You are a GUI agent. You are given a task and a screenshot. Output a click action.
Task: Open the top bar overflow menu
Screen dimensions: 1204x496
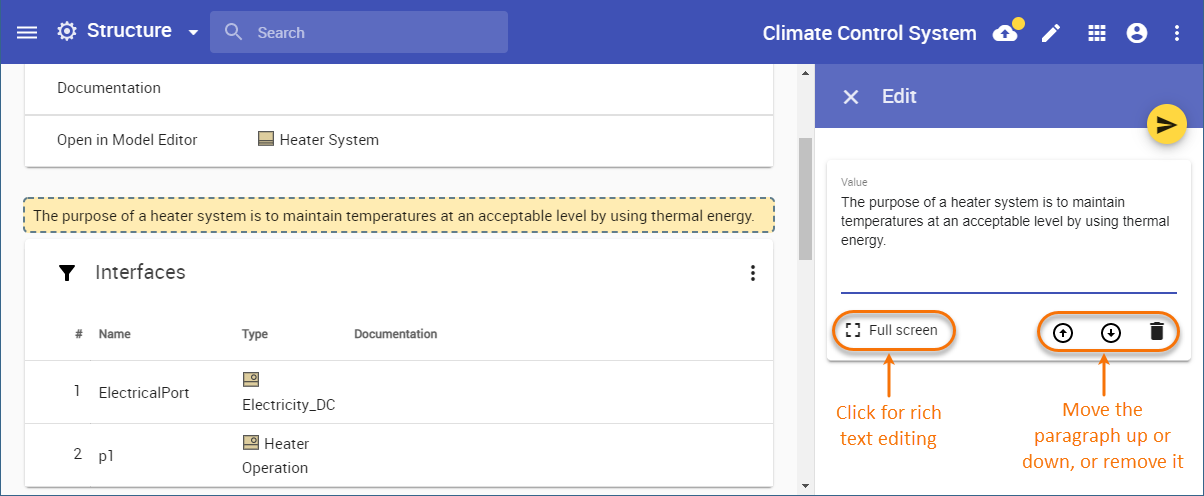[1177, 33]
